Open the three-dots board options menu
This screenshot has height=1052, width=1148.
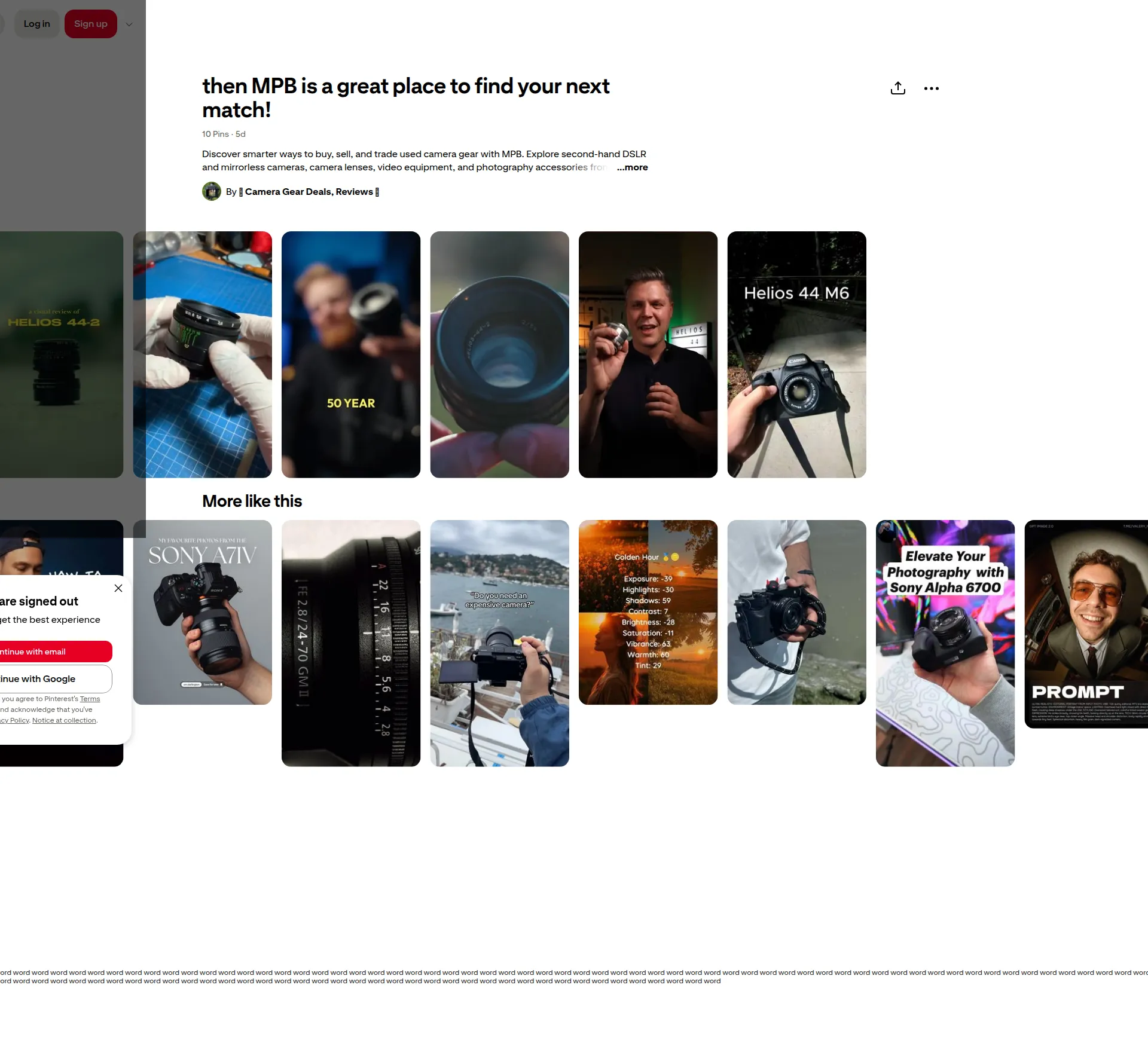coord(931,88)
